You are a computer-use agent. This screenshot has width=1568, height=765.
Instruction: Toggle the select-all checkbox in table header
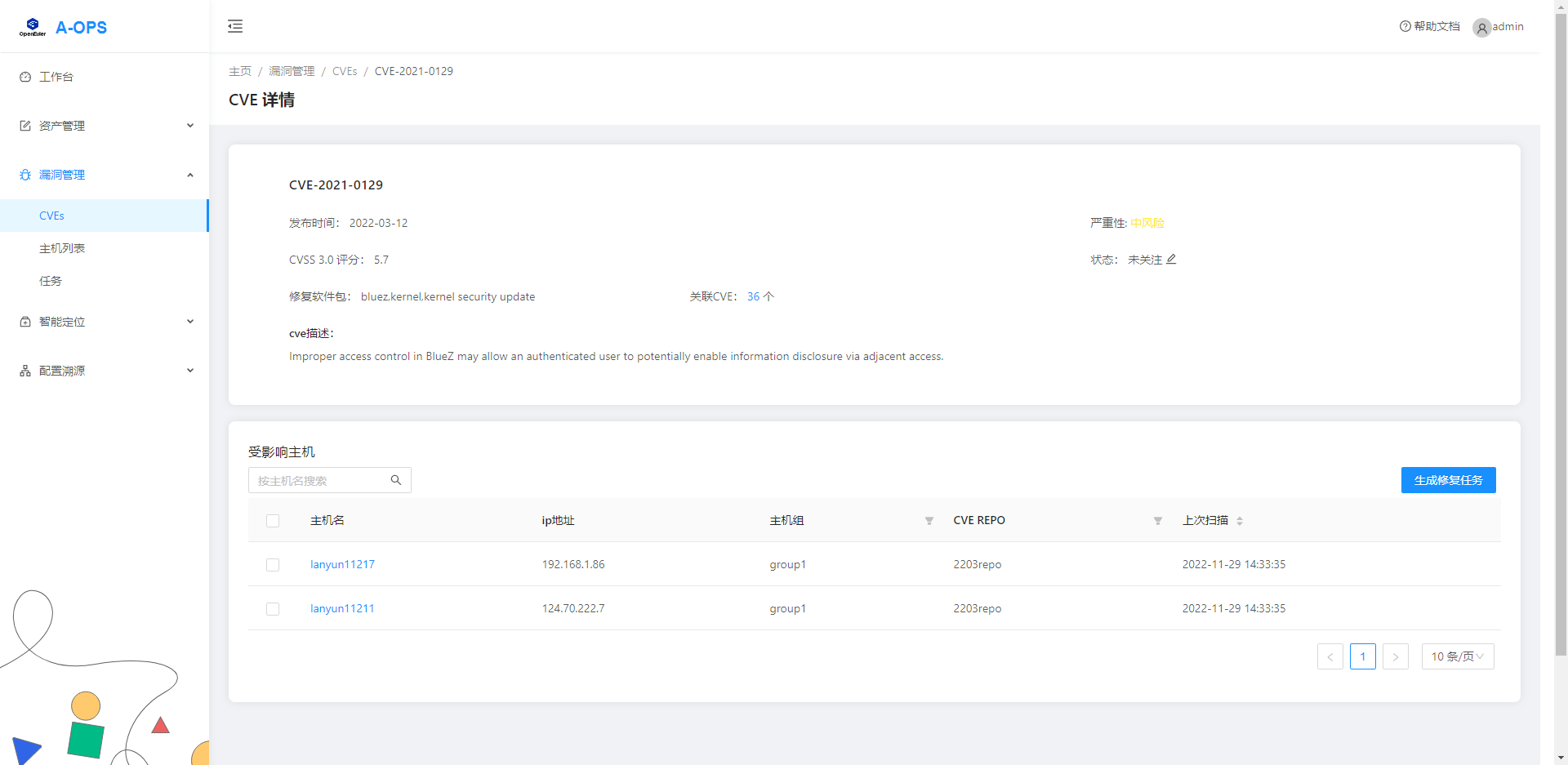(x=273, y=521)
